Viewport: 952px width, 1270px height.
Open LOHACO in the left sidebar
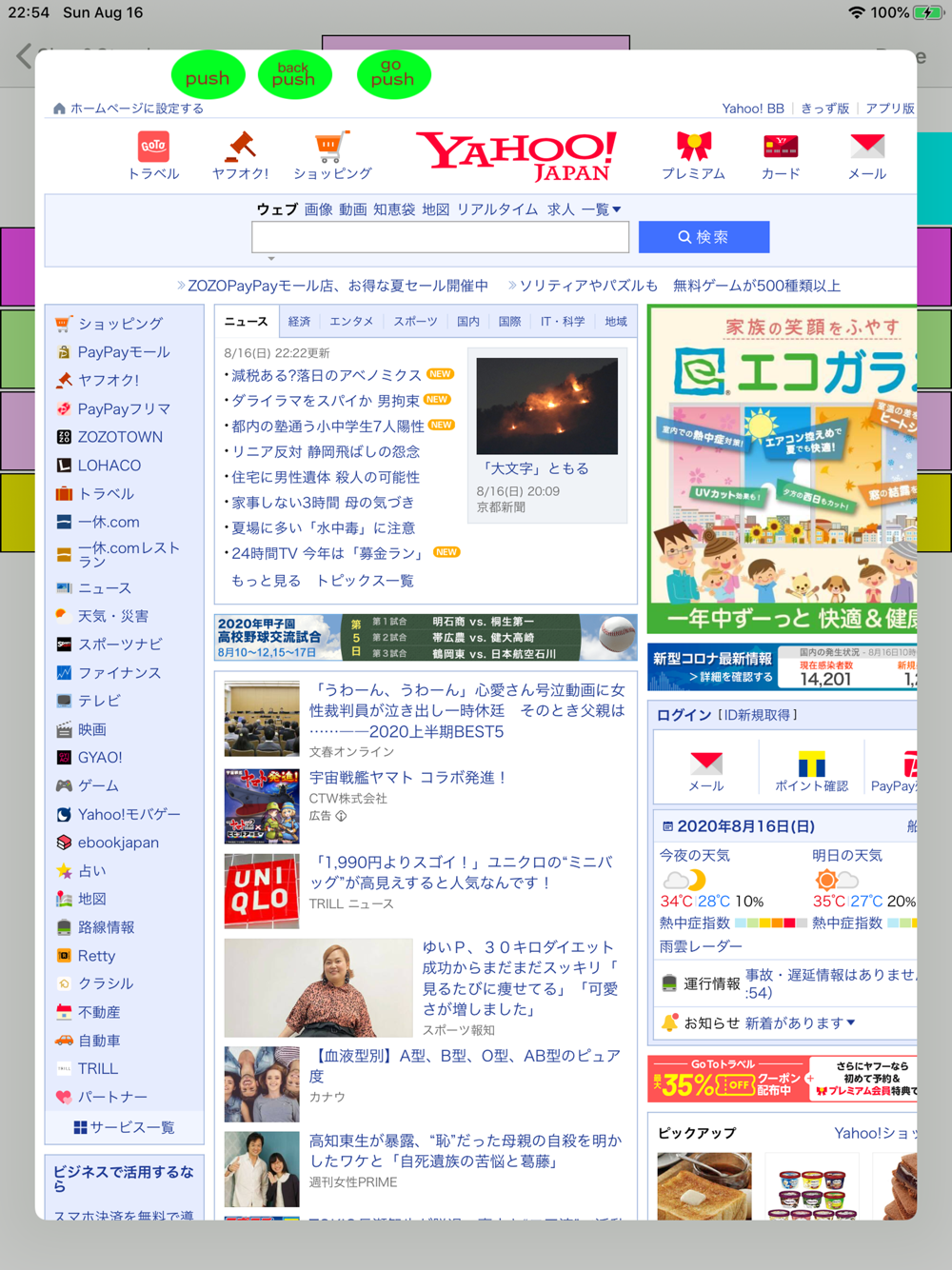[x=109, y=466]
